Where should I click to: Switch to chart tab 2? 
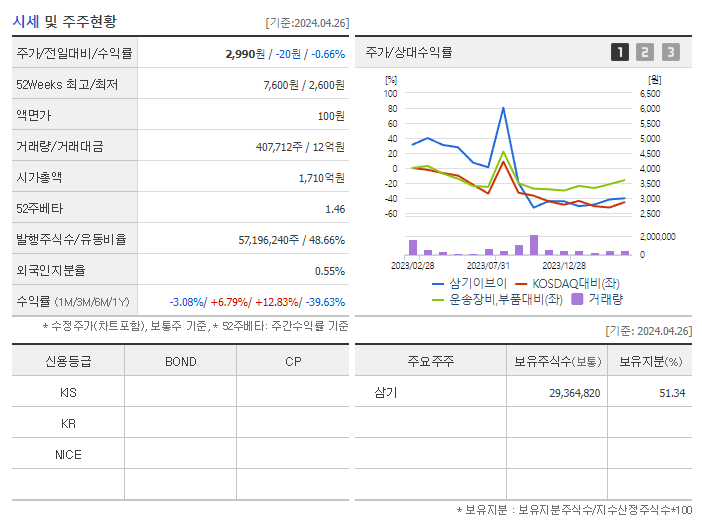(x=645, y=52)
